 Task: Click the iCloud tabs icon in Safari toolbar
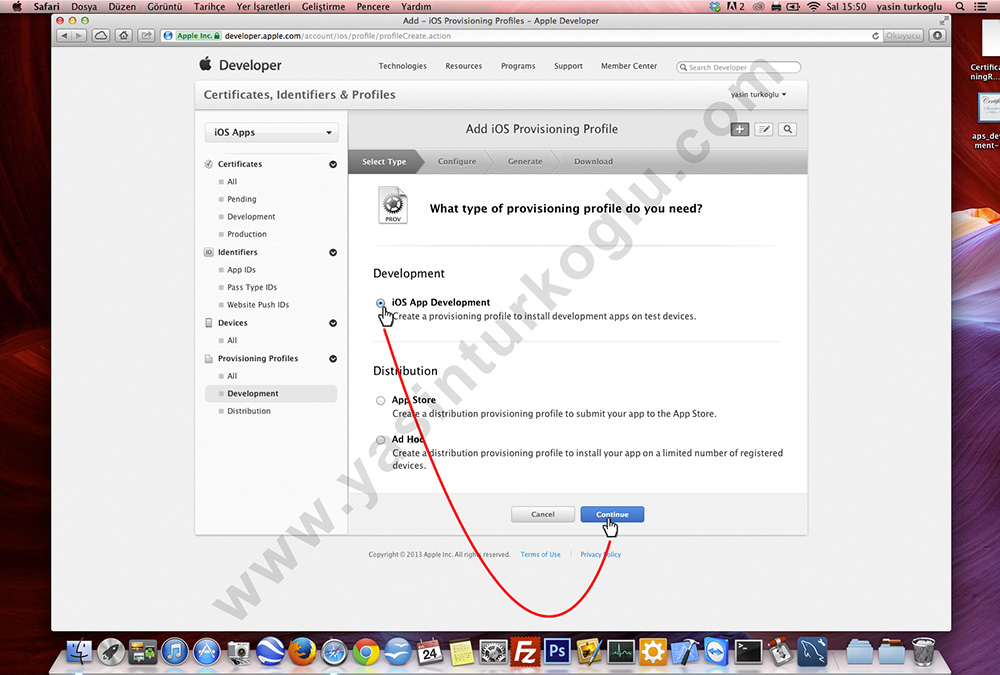pos(101,36)
